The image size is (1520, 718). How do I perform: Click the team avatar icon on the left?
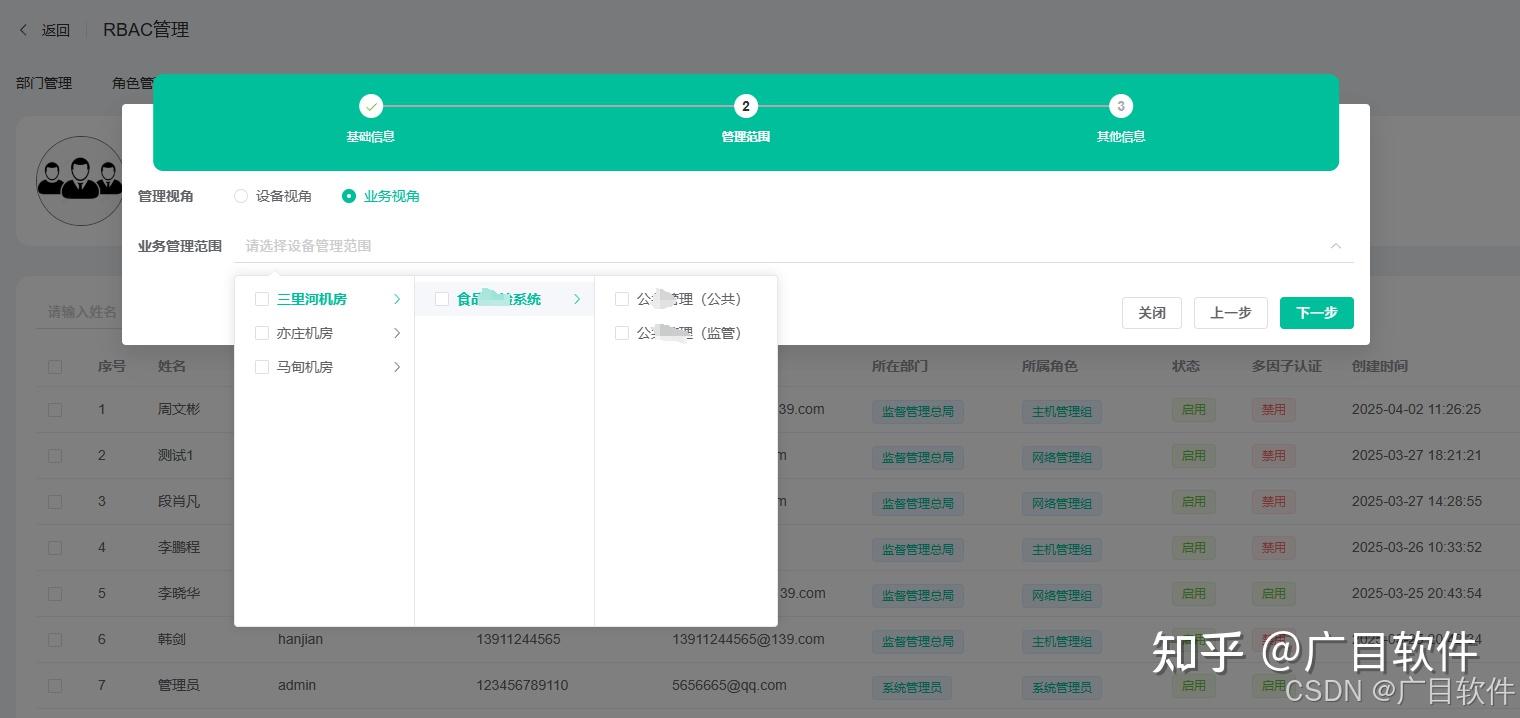[x=80, y=181]
